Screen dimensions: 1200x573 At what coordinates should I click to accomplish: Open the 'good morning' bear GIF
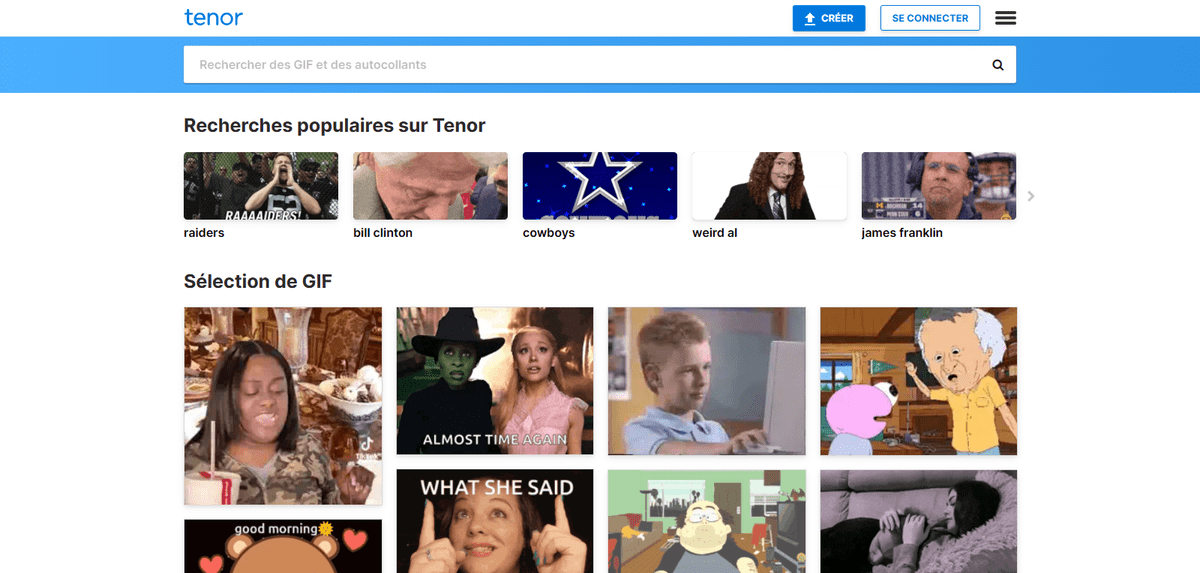click(x=283, y=546)
